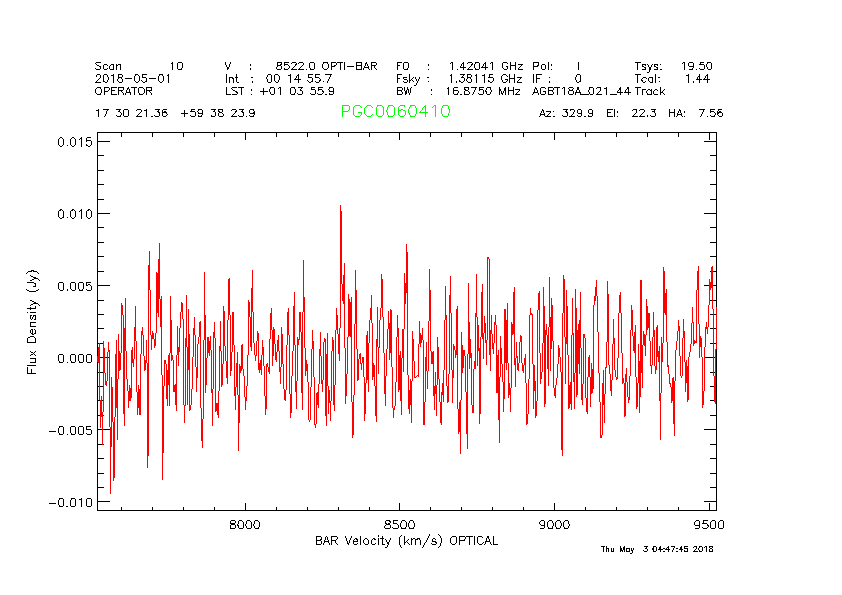Select the BAR Velocity (km/s) OPTICAL label
The width and height of the screenshot is (842, 595).
pyautogui.click(x=406, y=541)
